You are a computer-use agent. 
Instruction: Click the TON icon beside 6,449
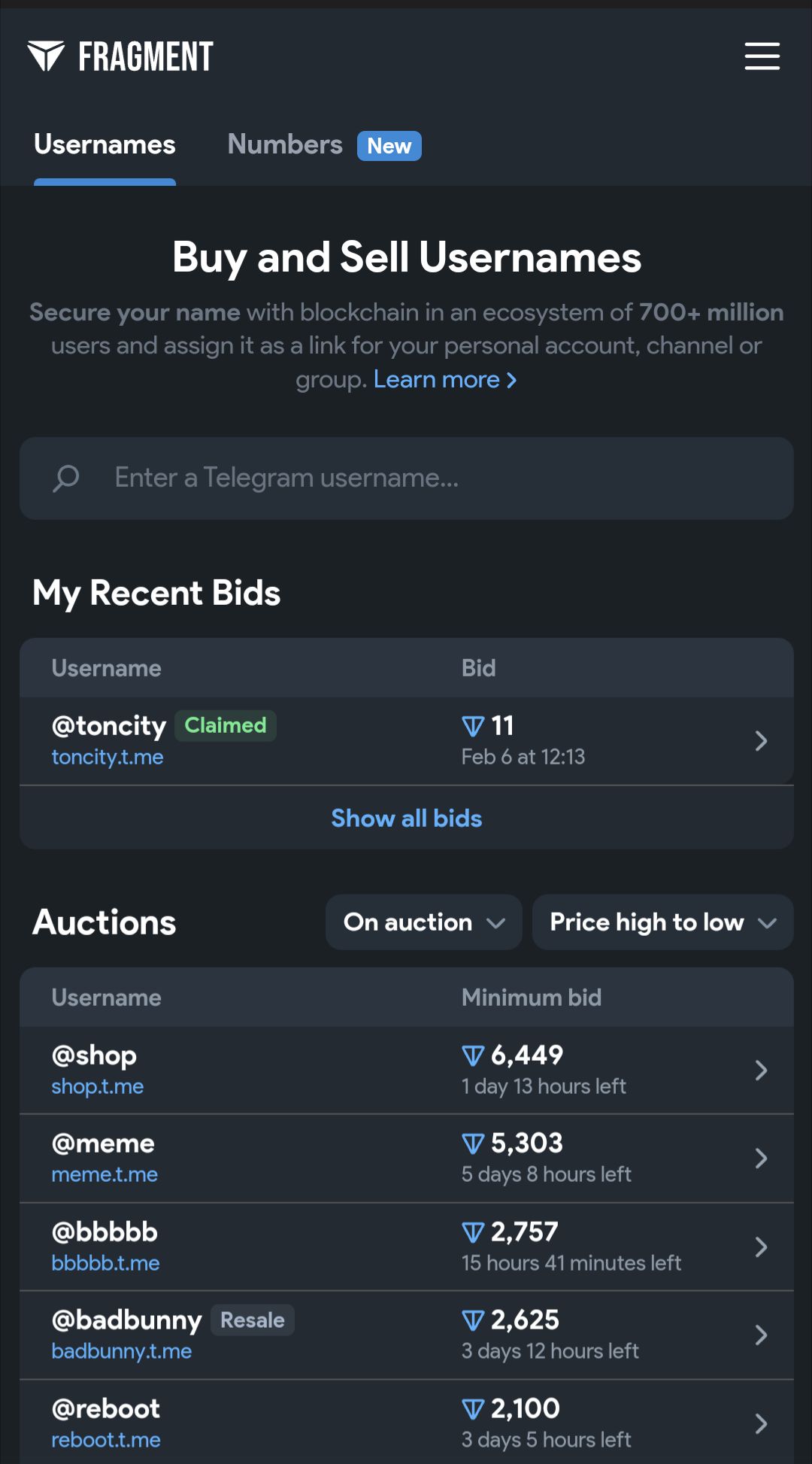tap(473, 1056)
